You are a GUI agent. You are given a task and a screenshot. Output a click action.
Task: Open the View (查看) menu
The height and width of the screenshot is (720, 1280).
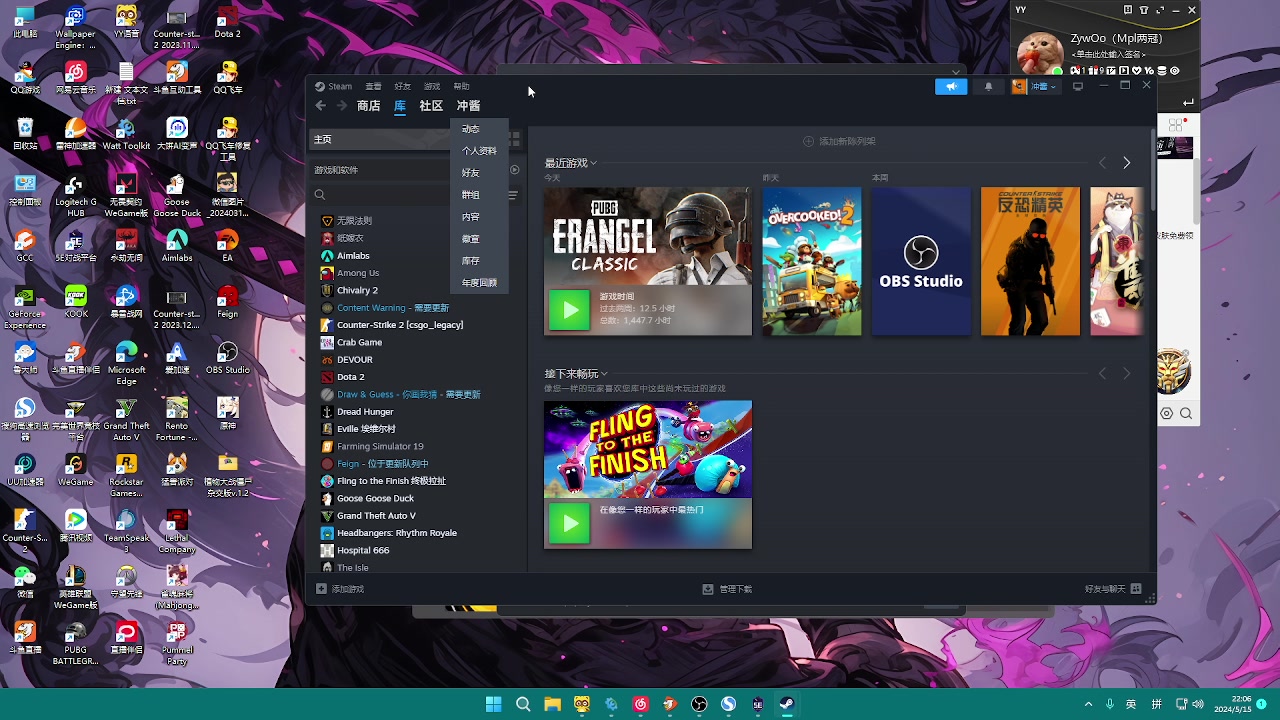pyautogui.click(x=373, y=87)
